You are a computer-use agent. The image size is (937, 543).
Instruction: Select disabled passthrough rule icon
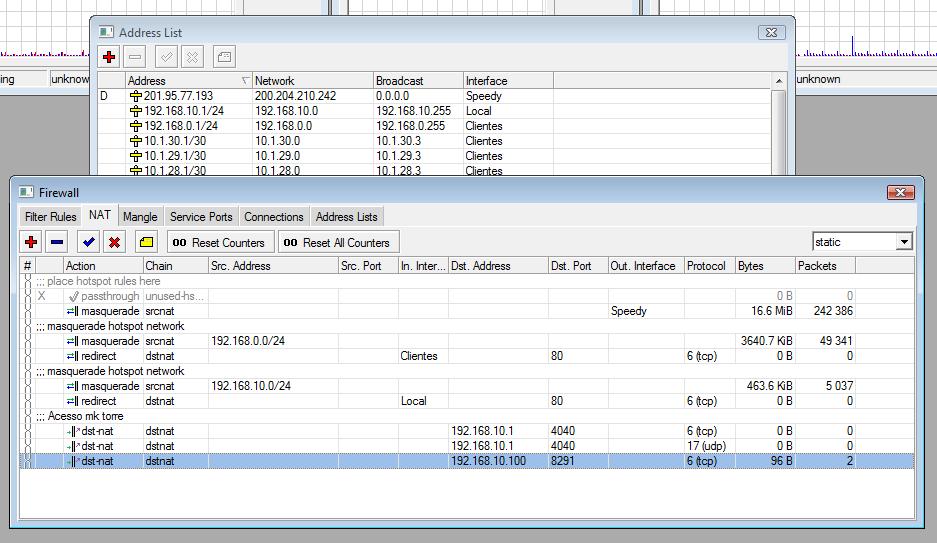74,296
